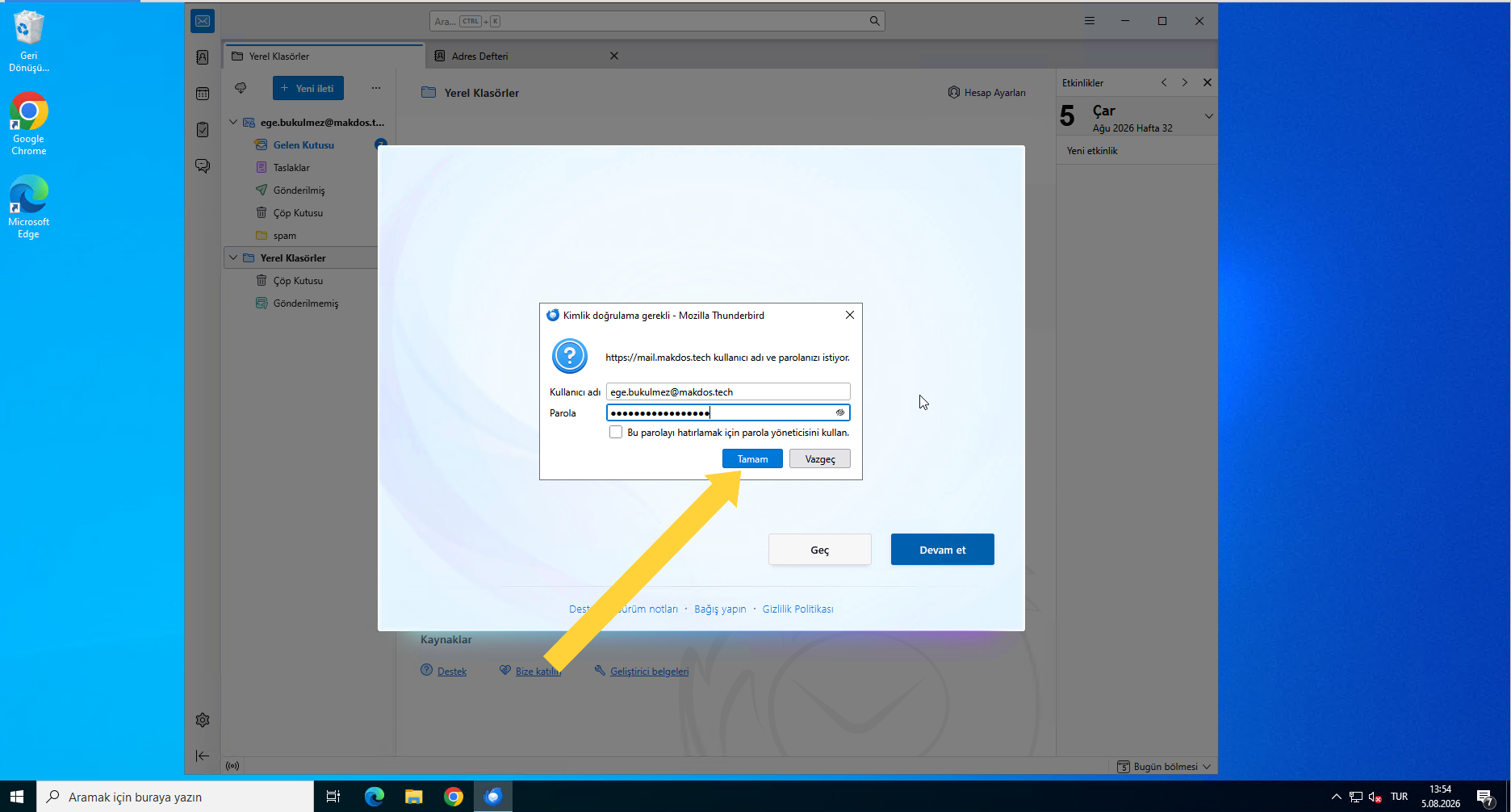Click the volume tray icon
The height and width of the screenshot is (812, 1511).
tap(1375, 797)
